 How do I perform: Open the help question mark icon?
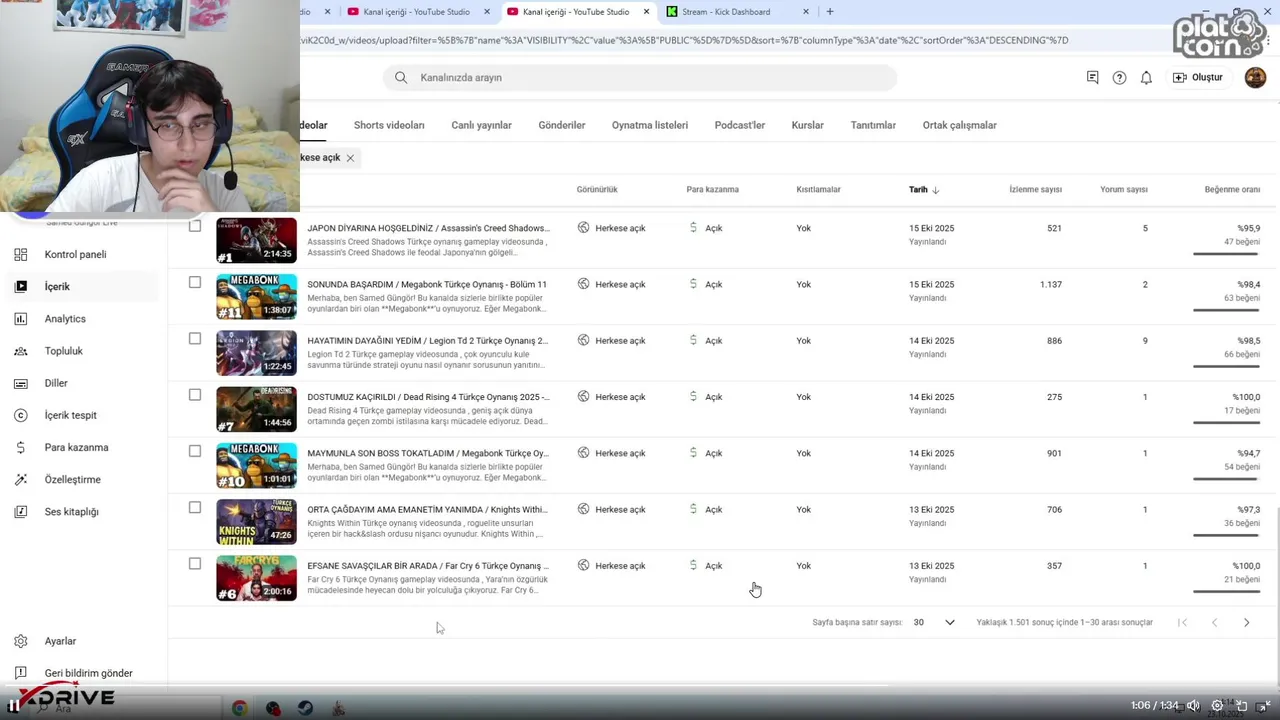coord(1119,77)
